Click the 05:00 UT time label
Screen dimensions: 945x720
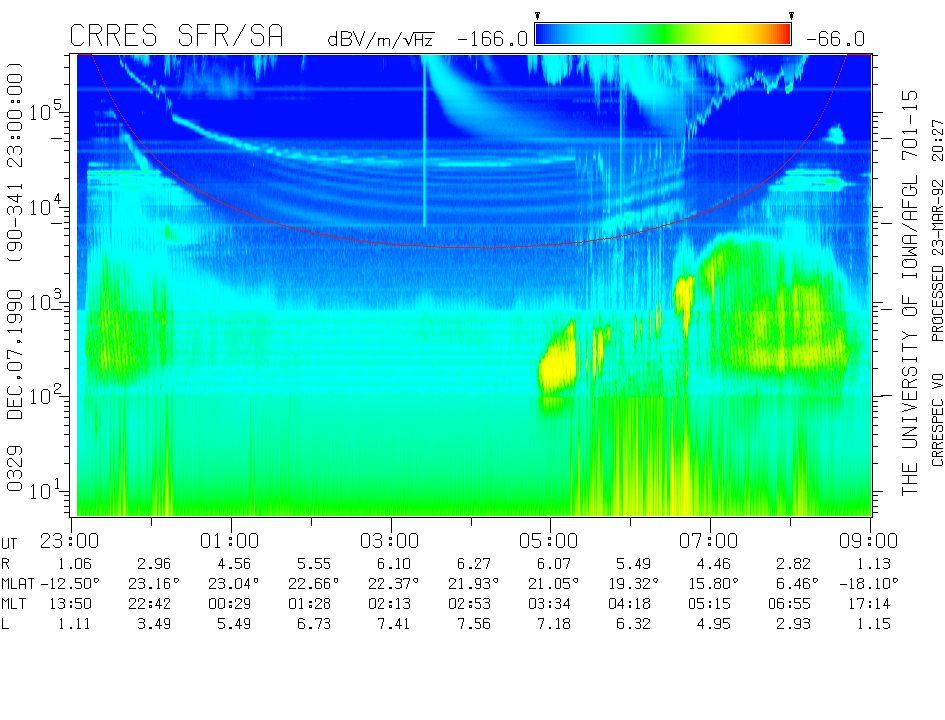coord(550,540)
